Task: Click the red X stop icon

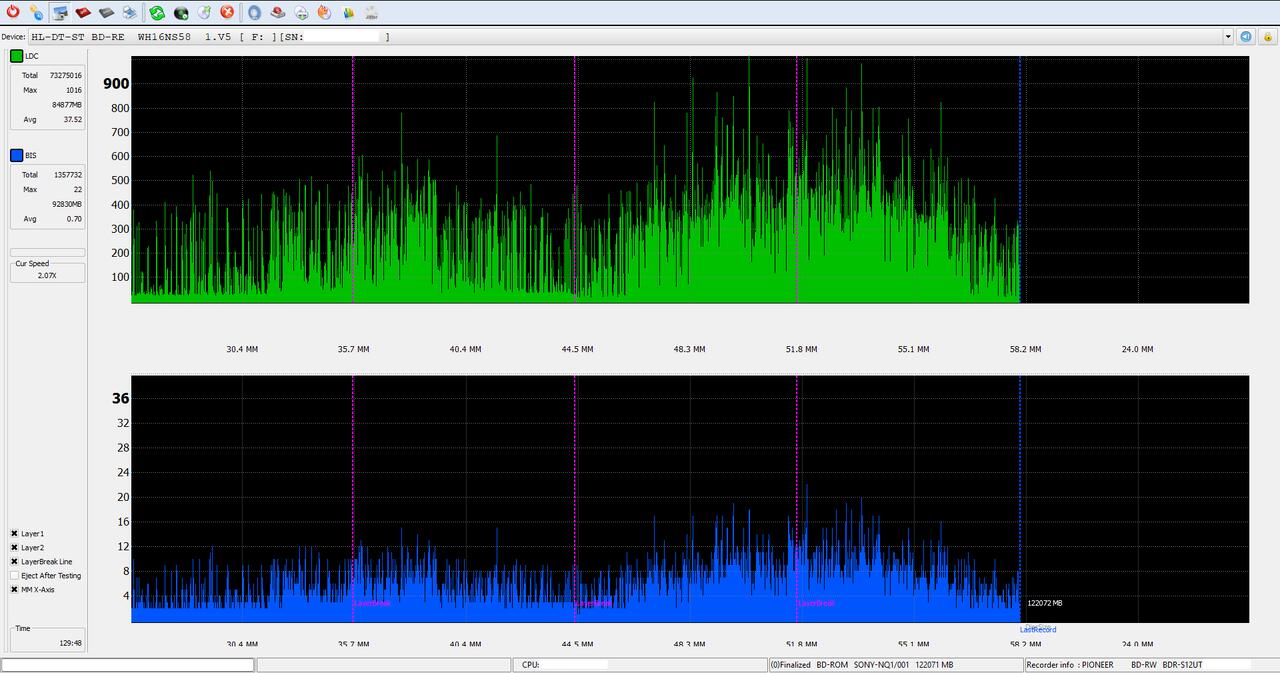Action: [x=228, y=12]
